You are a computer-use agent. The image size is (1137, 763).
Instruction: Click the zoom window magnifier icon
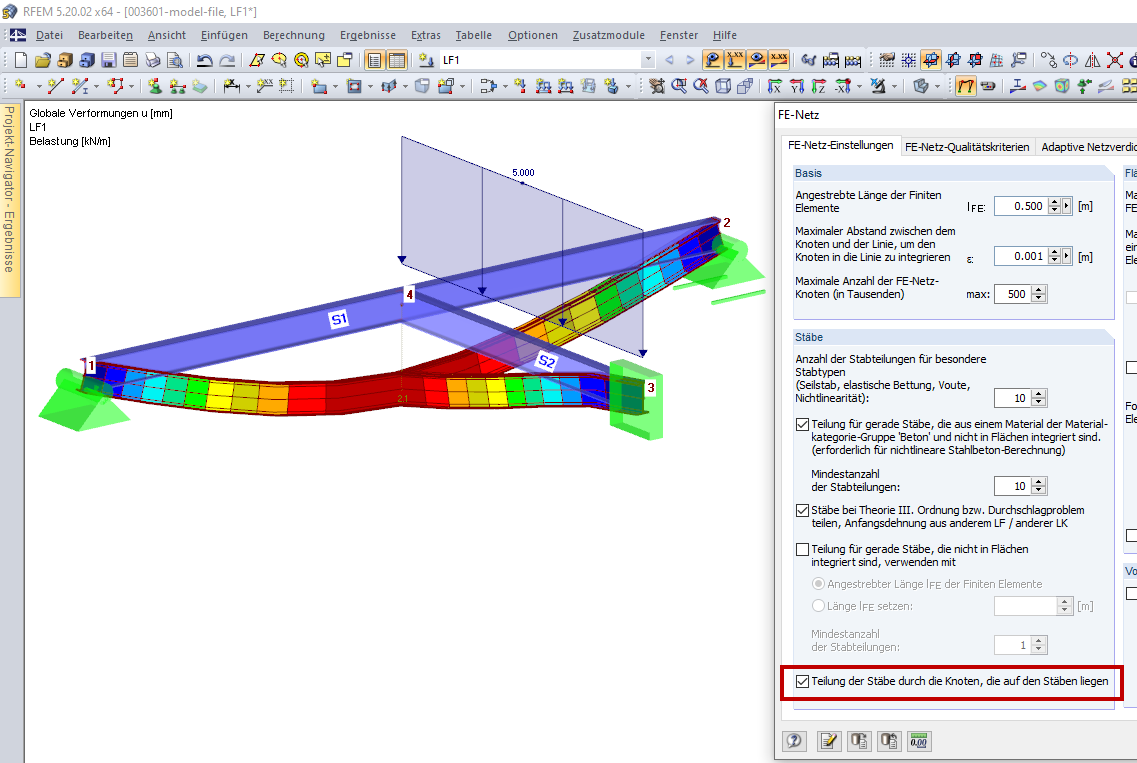point(679,86)
